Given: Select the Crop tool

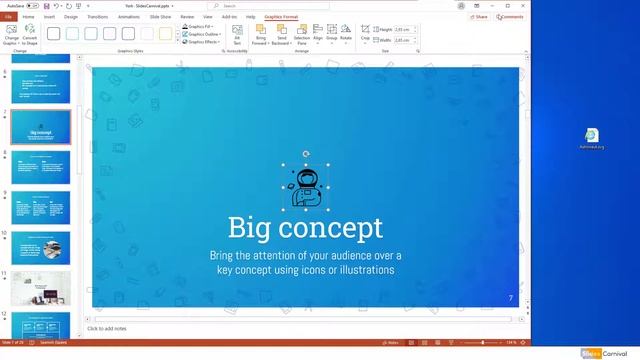Looking at the screenshot, I should (365, 33).
